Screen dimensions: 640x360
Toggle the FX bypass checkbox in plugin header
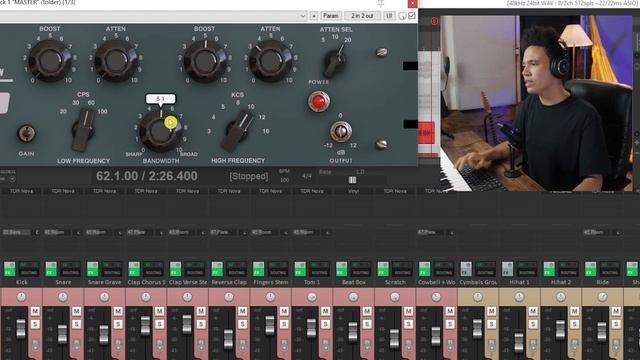[x=411, y=16]
